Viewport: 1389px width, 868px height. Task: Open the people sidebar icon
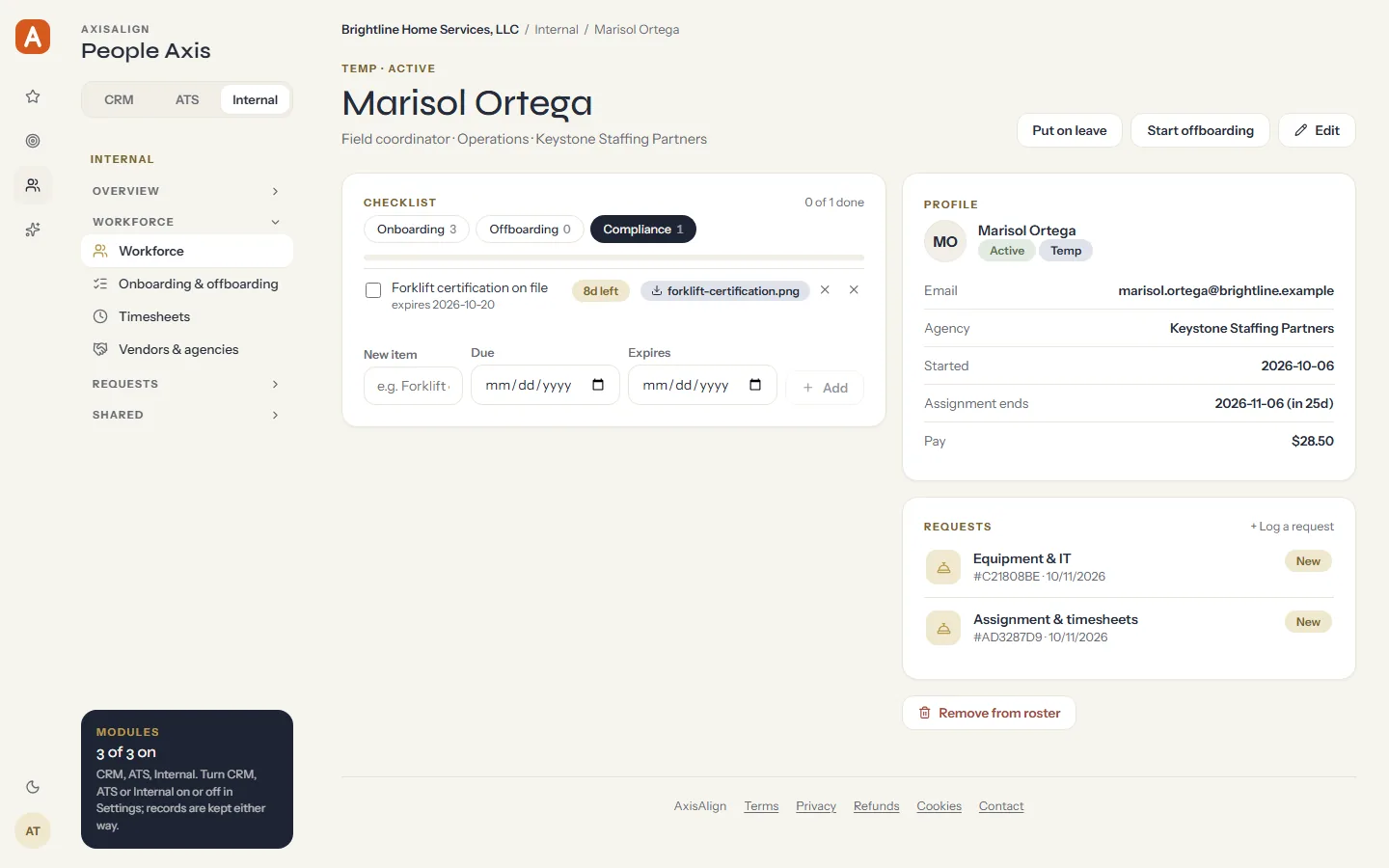point(33,185)
